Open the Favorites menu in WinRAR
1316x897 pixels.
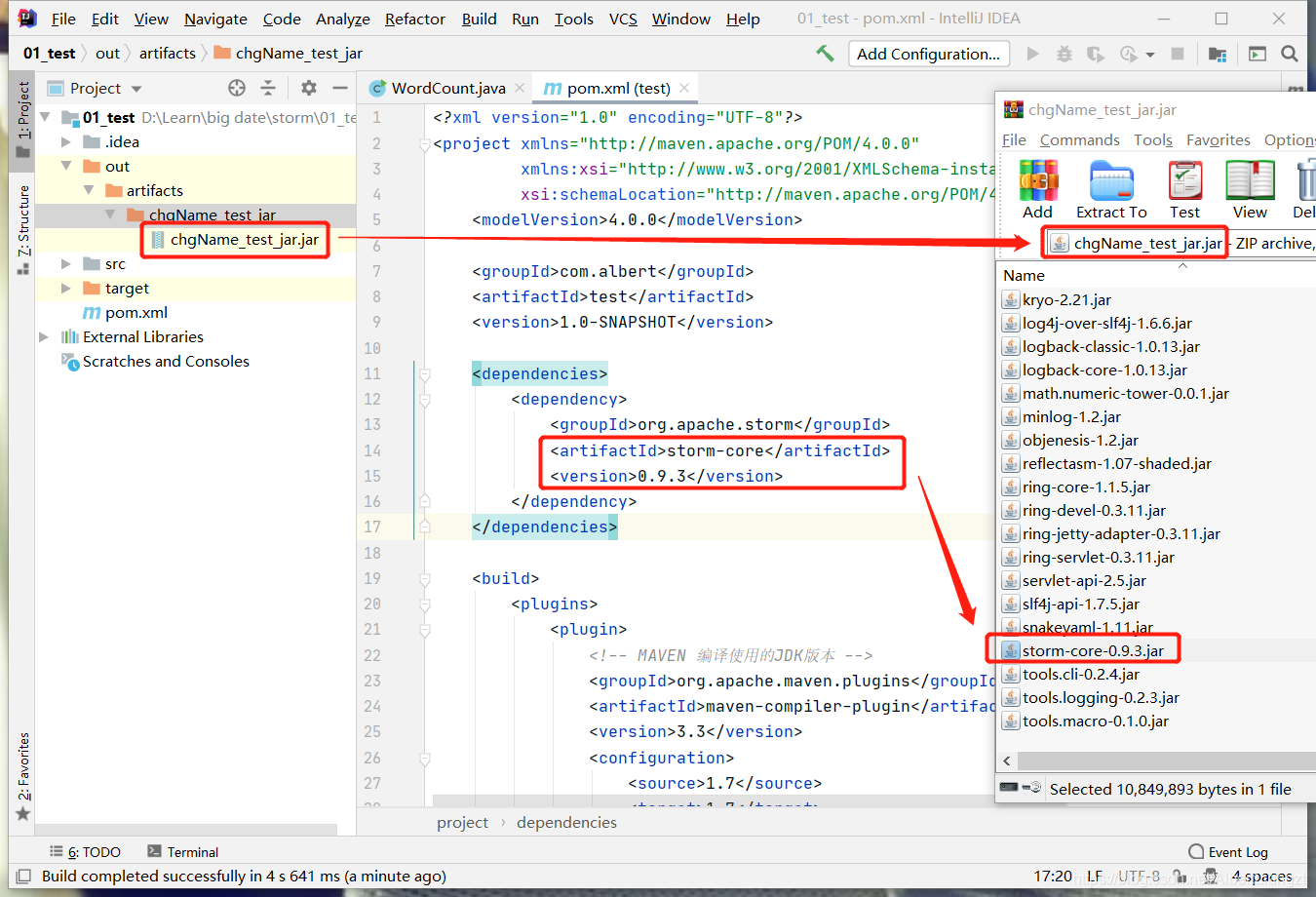(x=1219, y=139)
